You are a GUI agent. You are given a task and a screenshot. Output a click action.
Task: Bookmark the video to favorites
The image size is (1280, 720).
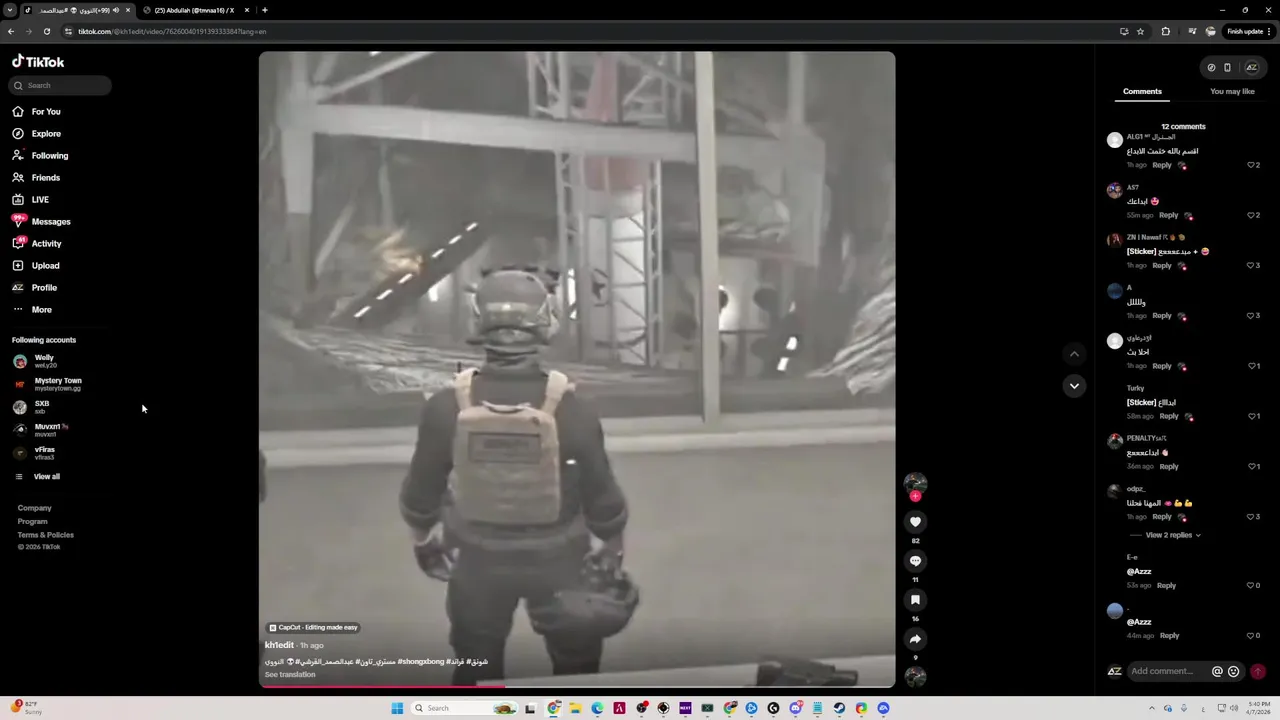pos(915,600)
